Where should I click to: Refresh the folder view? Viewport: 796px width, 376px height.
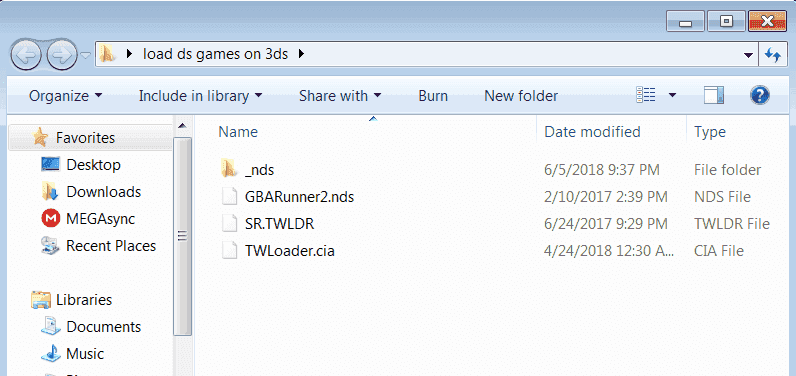(772, 54)
